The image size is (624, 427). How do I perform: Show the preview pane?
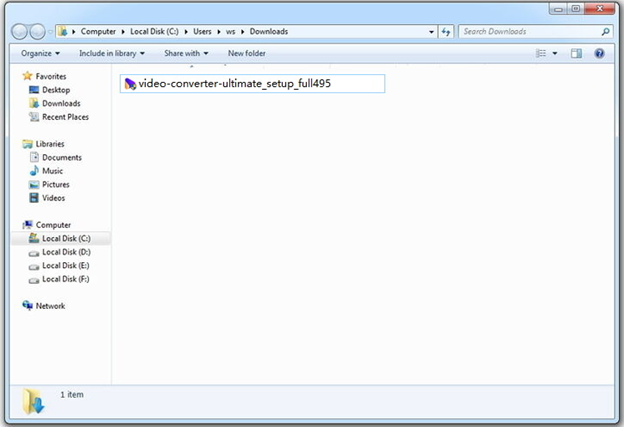pyautogui.click(x=576, y=53)
